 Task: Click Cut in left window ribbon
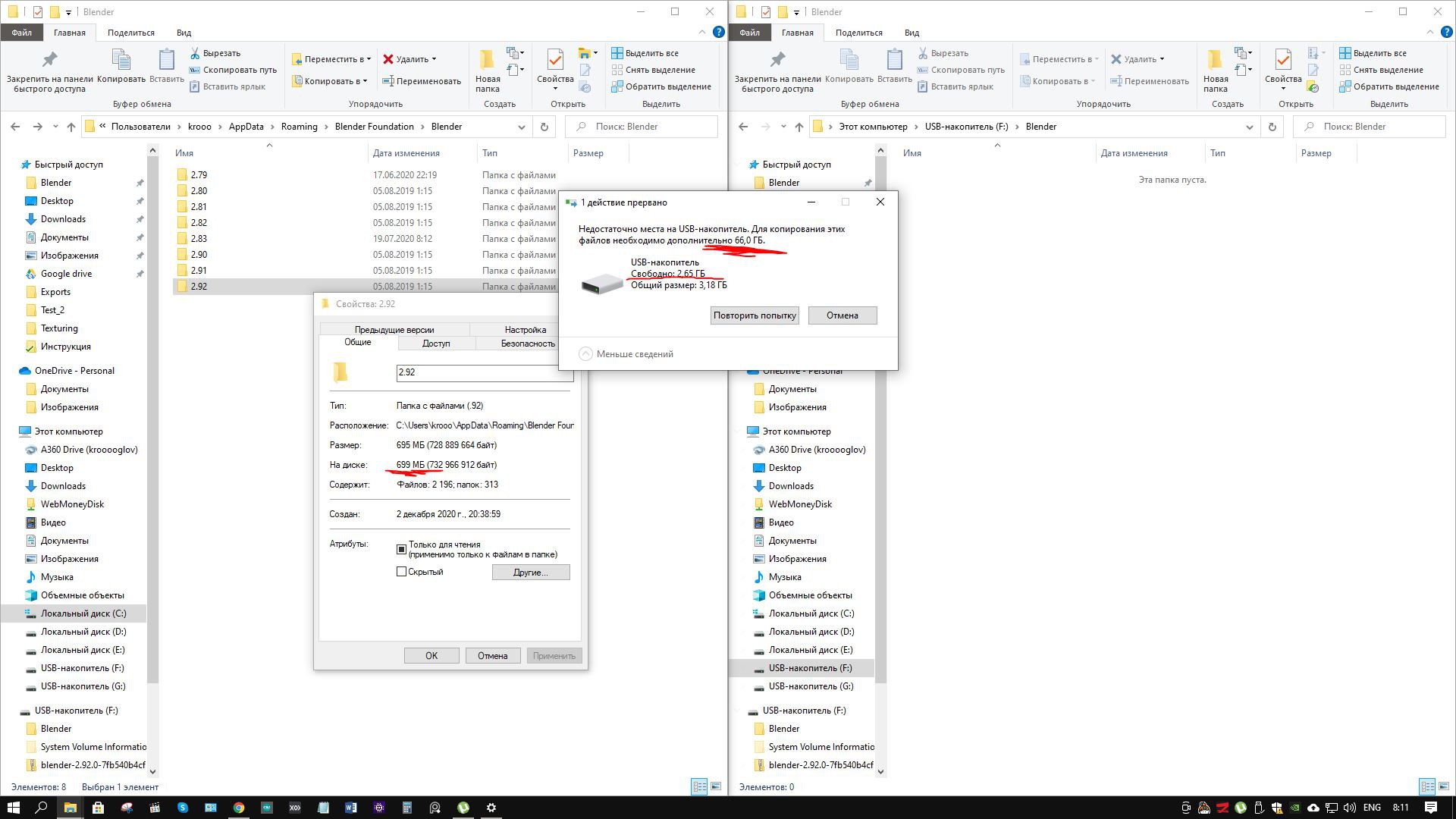point(215,53)
